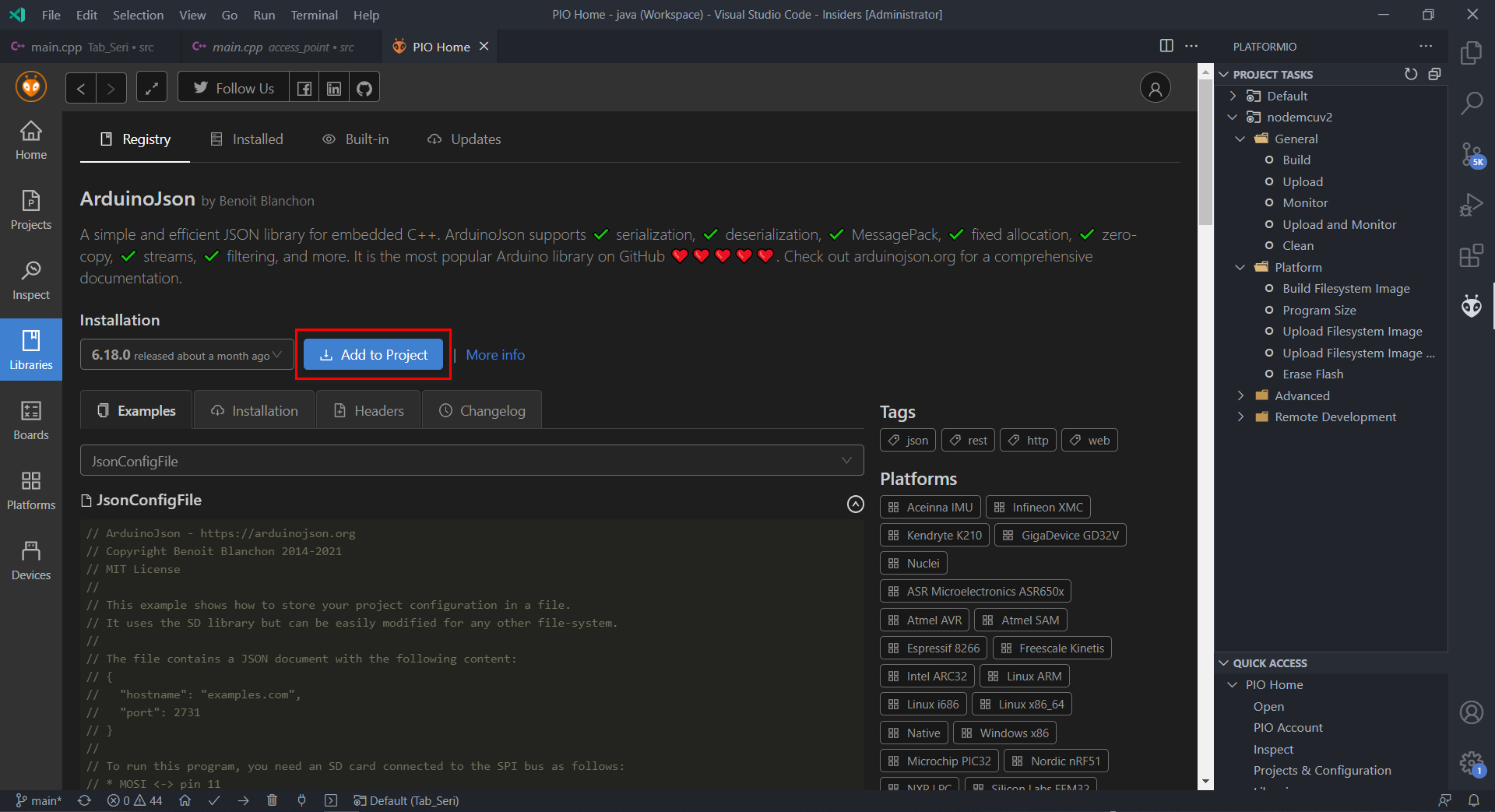Refresh the Project Tasks list
This screenshot has height=812, width=1495.
[1411, 74]
